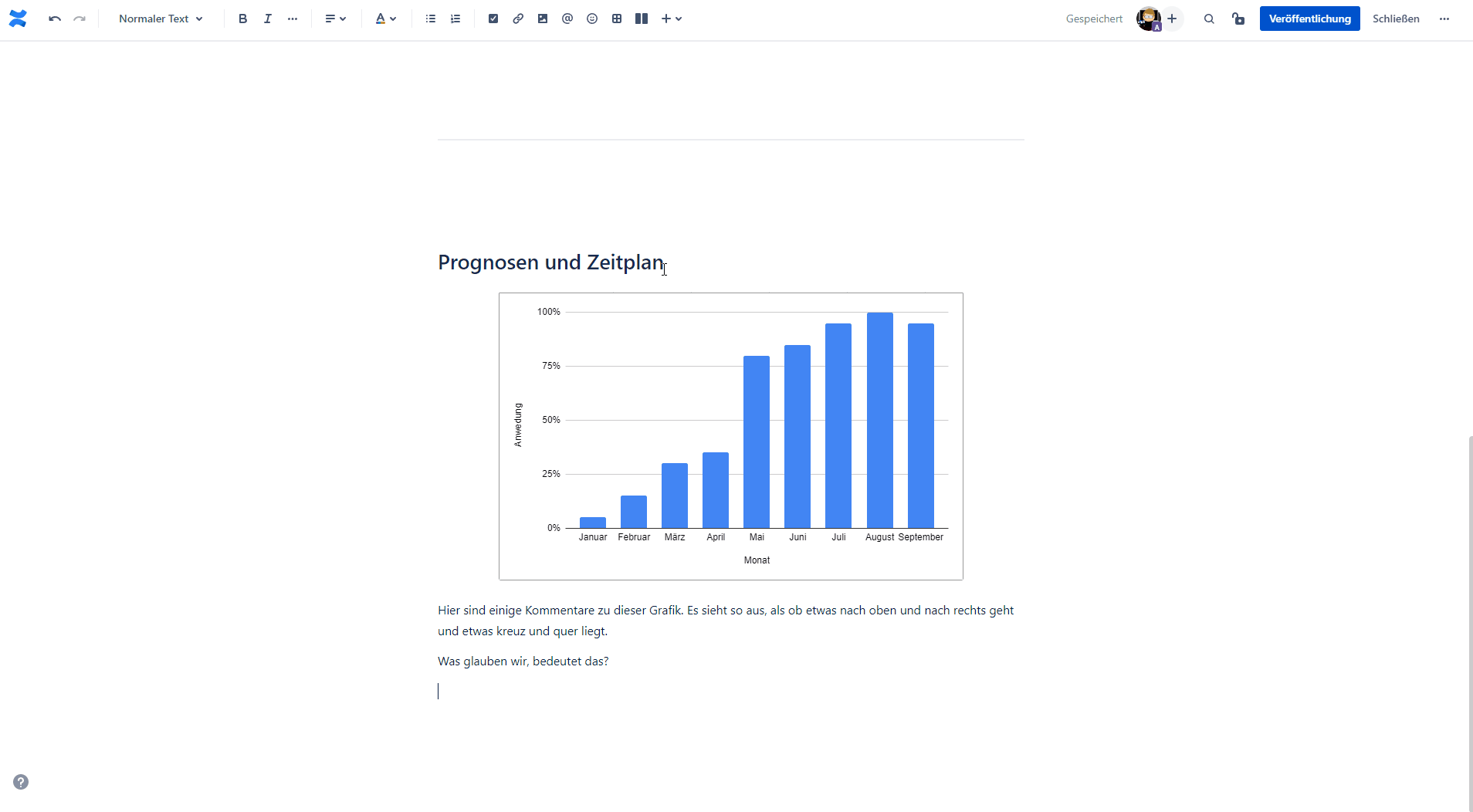
Task: Open the plus insert-more dropdown
Action: pyautogui.click(x=672, y=19)
